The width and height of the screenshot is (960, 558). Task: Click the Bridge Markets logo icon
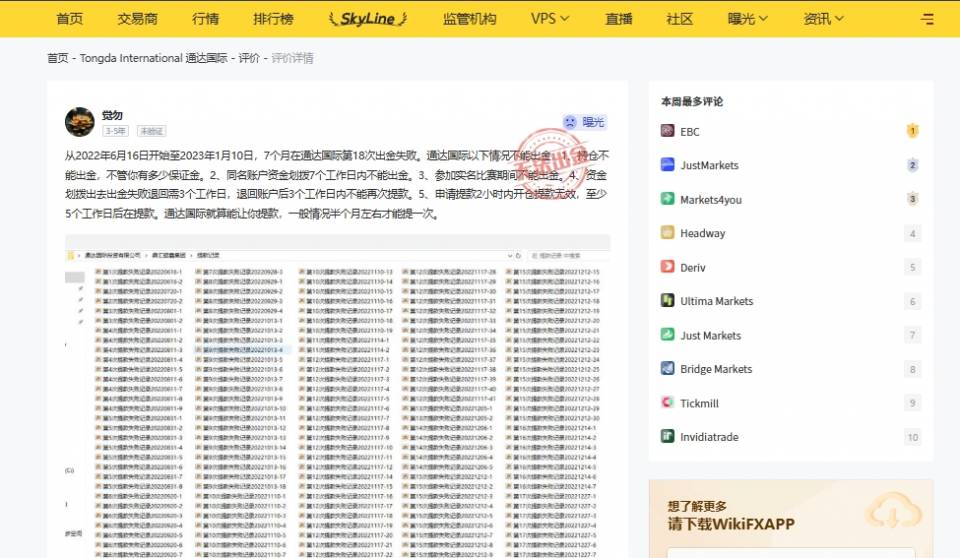667,368
